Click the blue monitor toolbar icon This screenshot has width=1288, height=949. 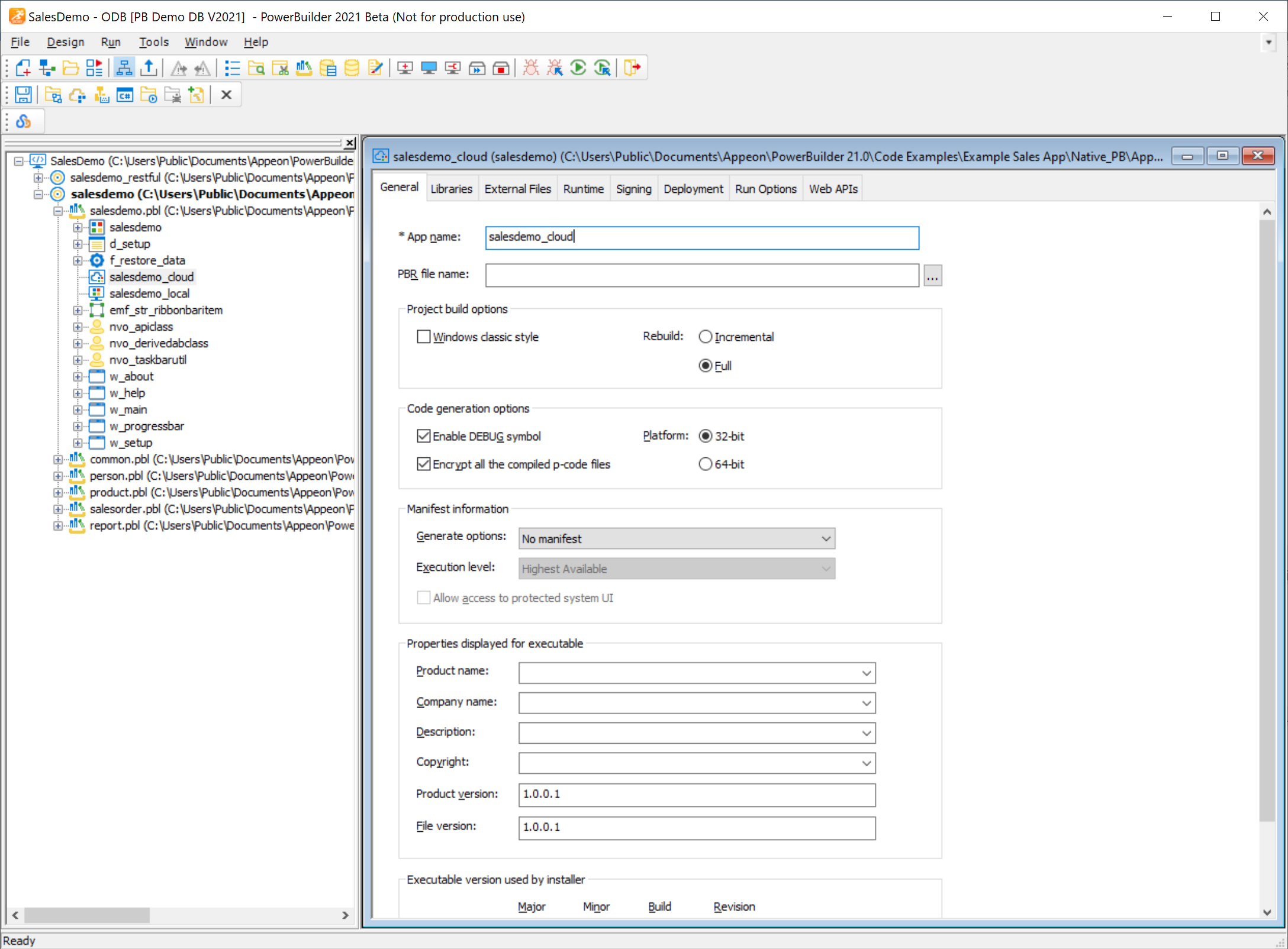pos(429,68)
